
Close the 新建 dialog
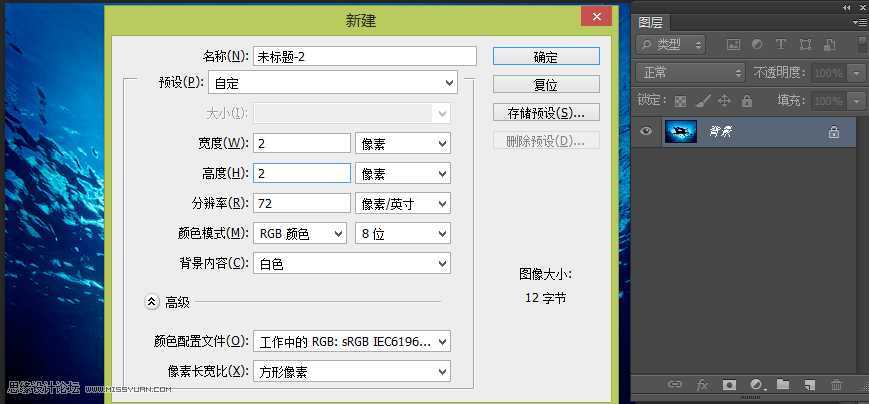point(596,17)
